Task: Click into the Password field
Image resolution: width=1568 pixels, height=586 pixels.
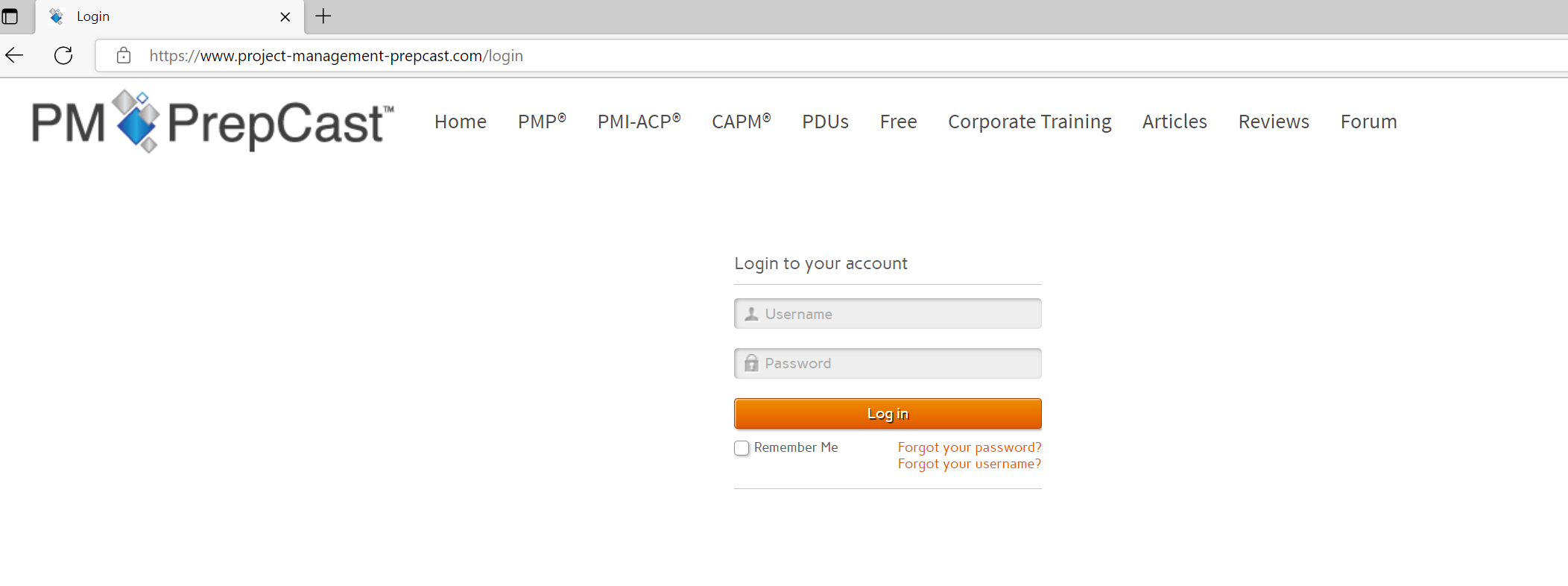Action: [888, 363]
